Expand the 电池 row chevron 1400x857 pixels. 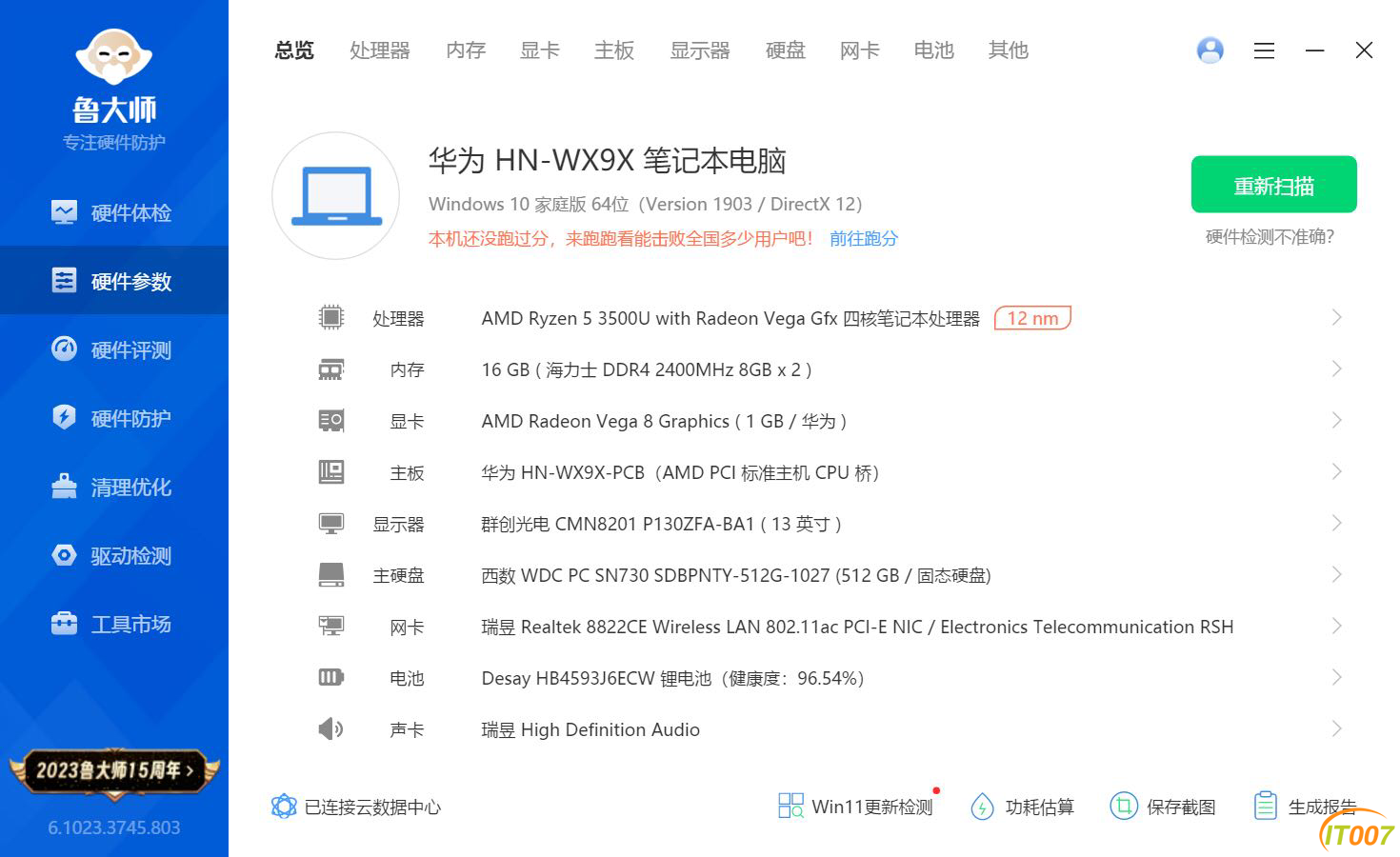(x=1336, y=677)
